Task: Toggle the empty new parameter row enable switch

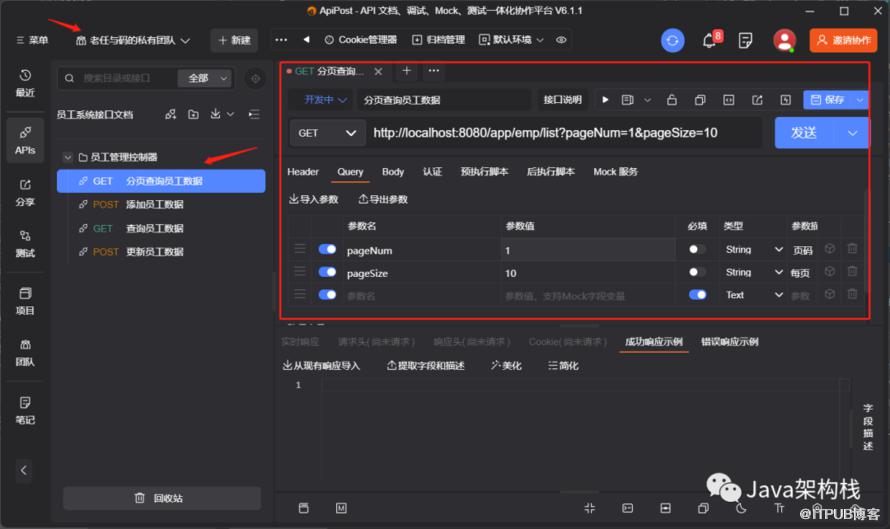Action: (328, 295)
